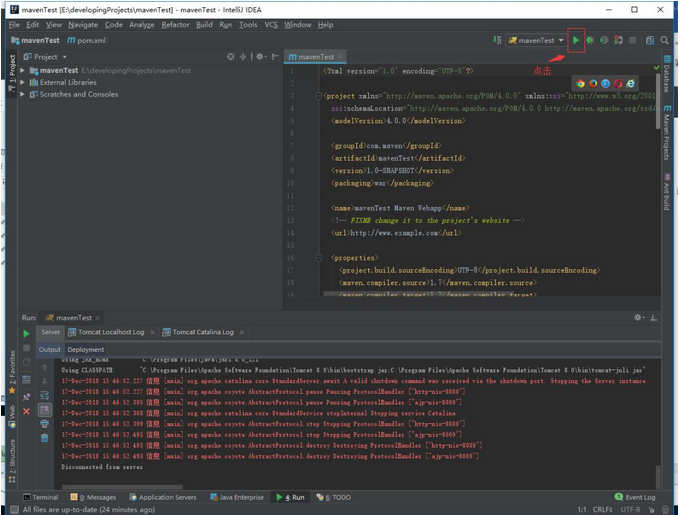Click the pom.xml breadcrumb in navigation bar

point(87,40)
